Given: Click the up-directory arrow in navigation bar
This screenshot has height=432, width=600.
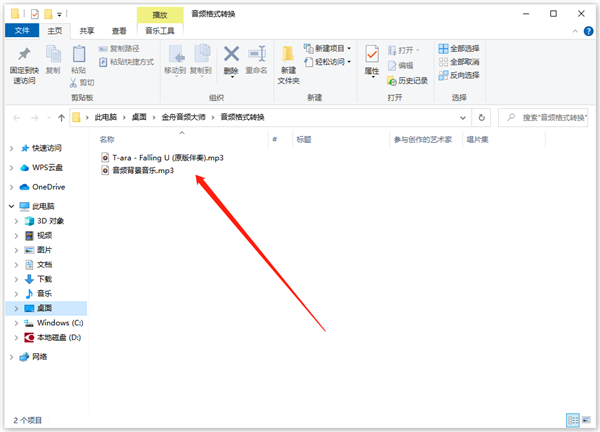Looking at the screenshot, I should click(x=61, y=118).
